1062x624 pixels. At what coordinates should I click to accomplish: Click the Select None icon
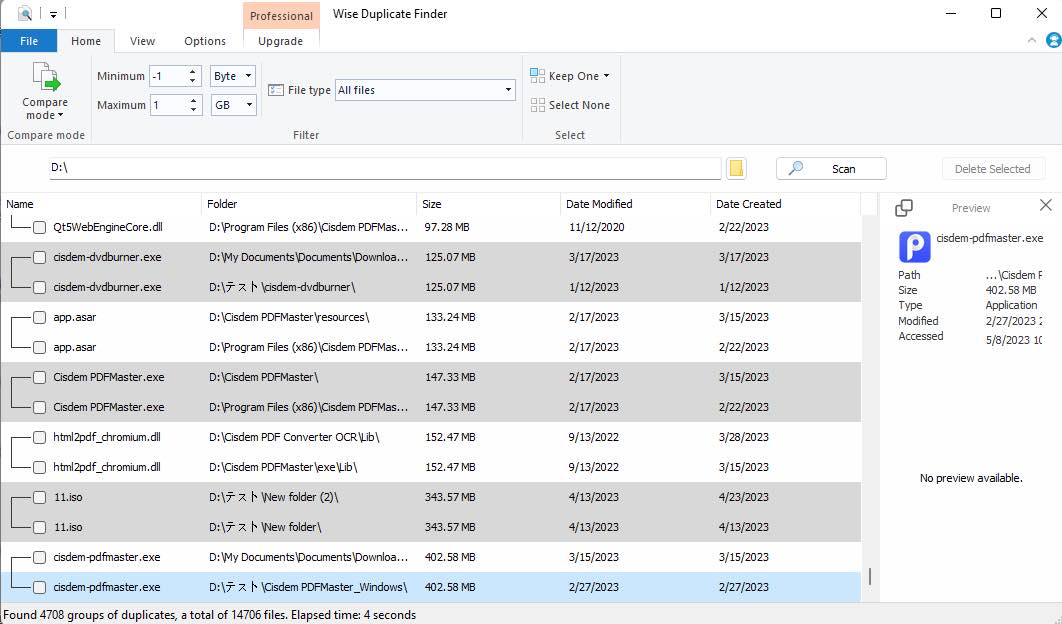(x=538, y=105)
